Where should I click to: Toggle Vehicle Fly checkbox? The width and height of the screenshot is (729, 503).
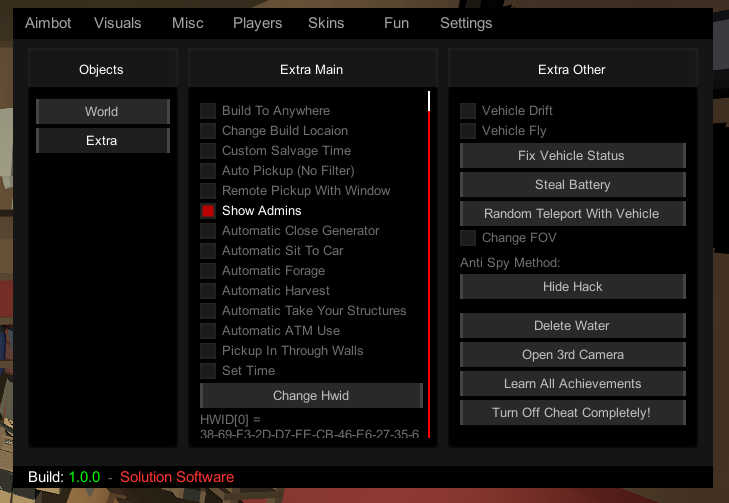pos(468,131)
